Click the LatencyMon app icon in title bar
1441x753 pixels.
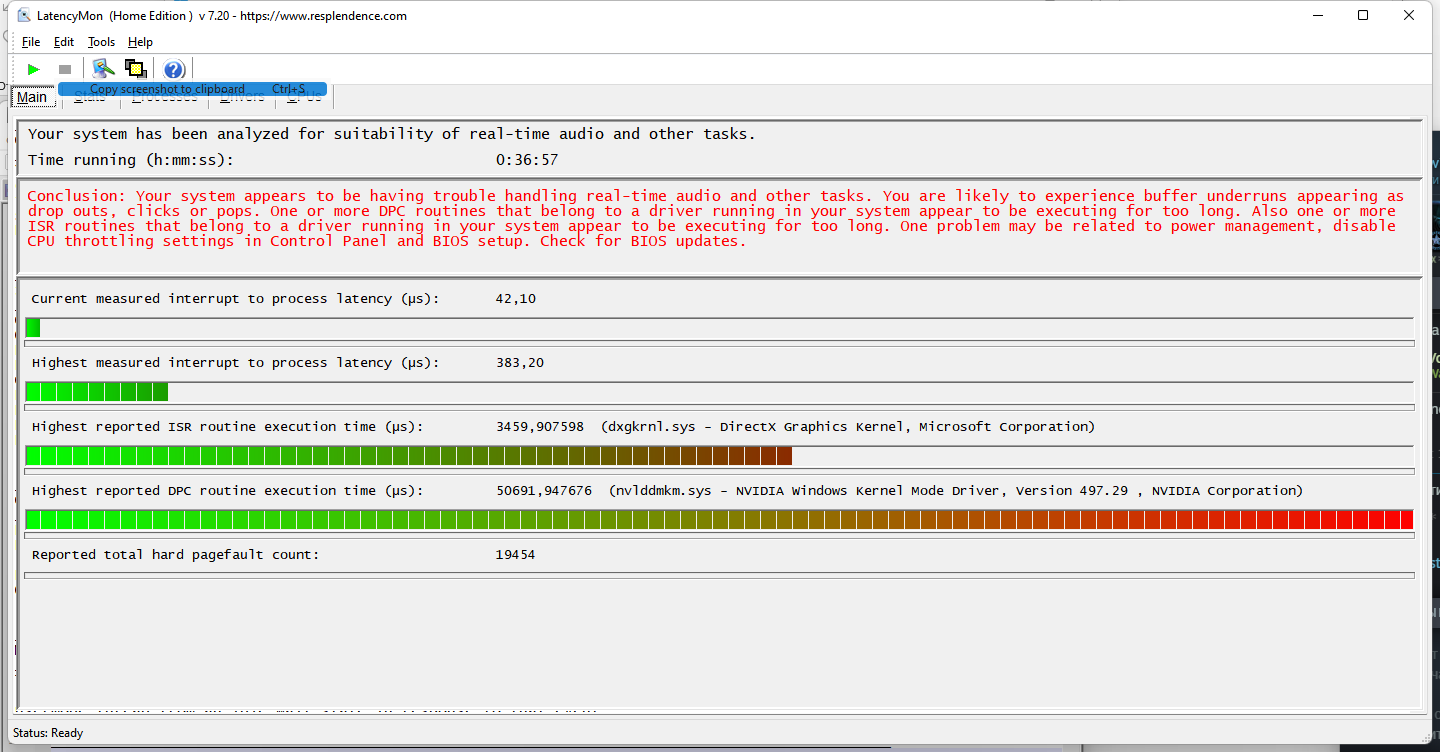click(x=24, y=15)
